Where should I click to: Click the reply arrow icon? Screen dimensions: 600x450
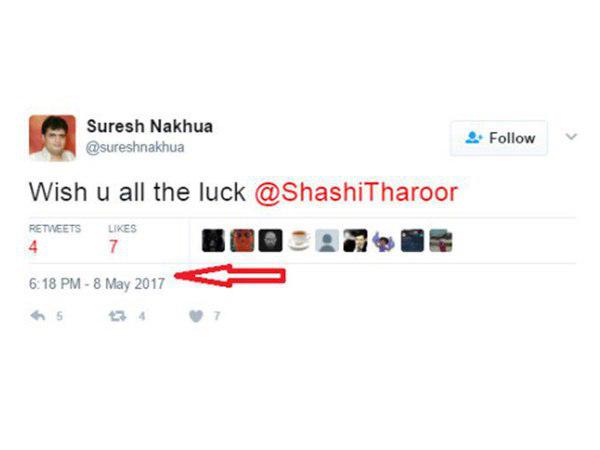[38, 316]
